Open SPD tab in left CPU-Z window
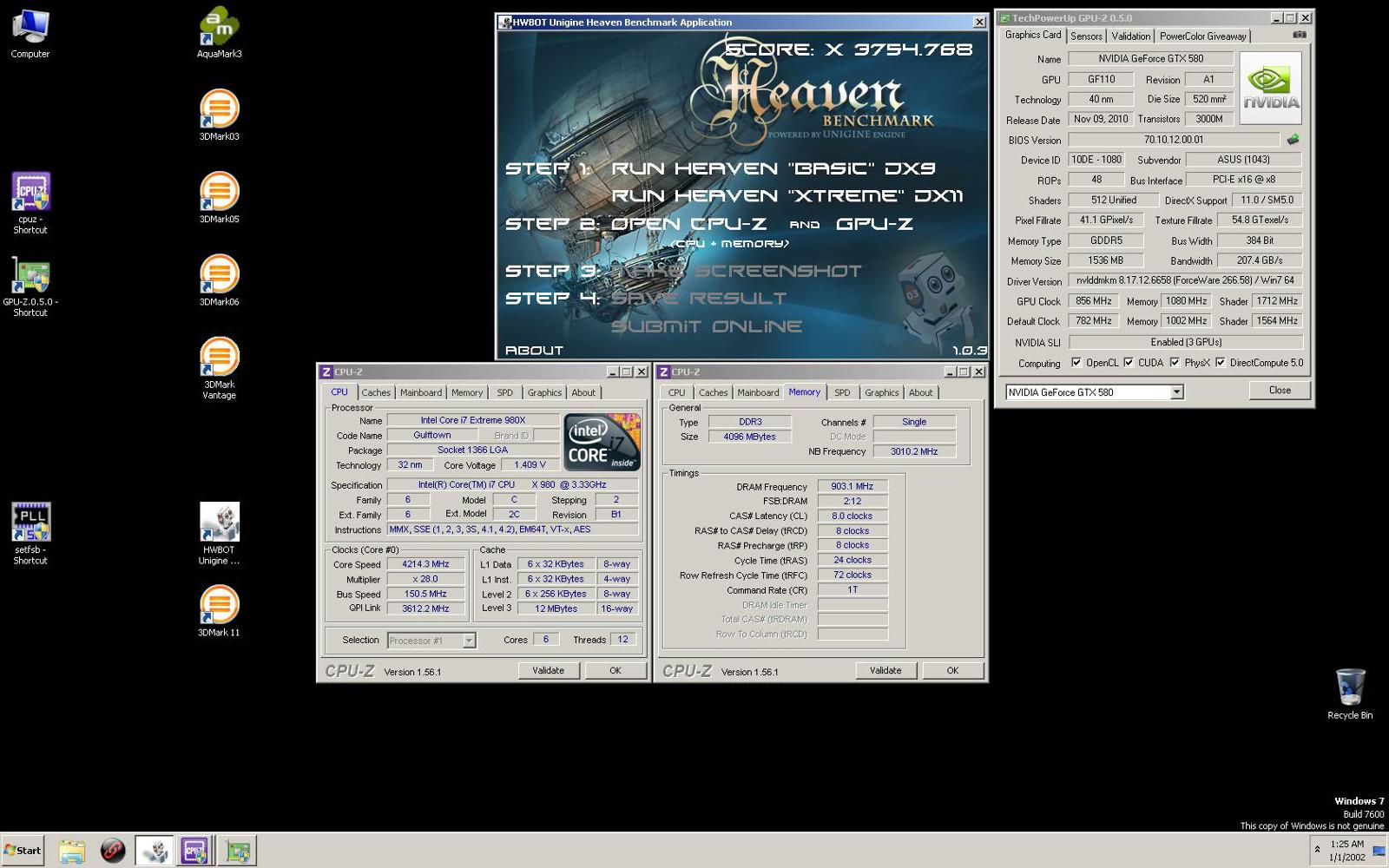 [505, 393]
